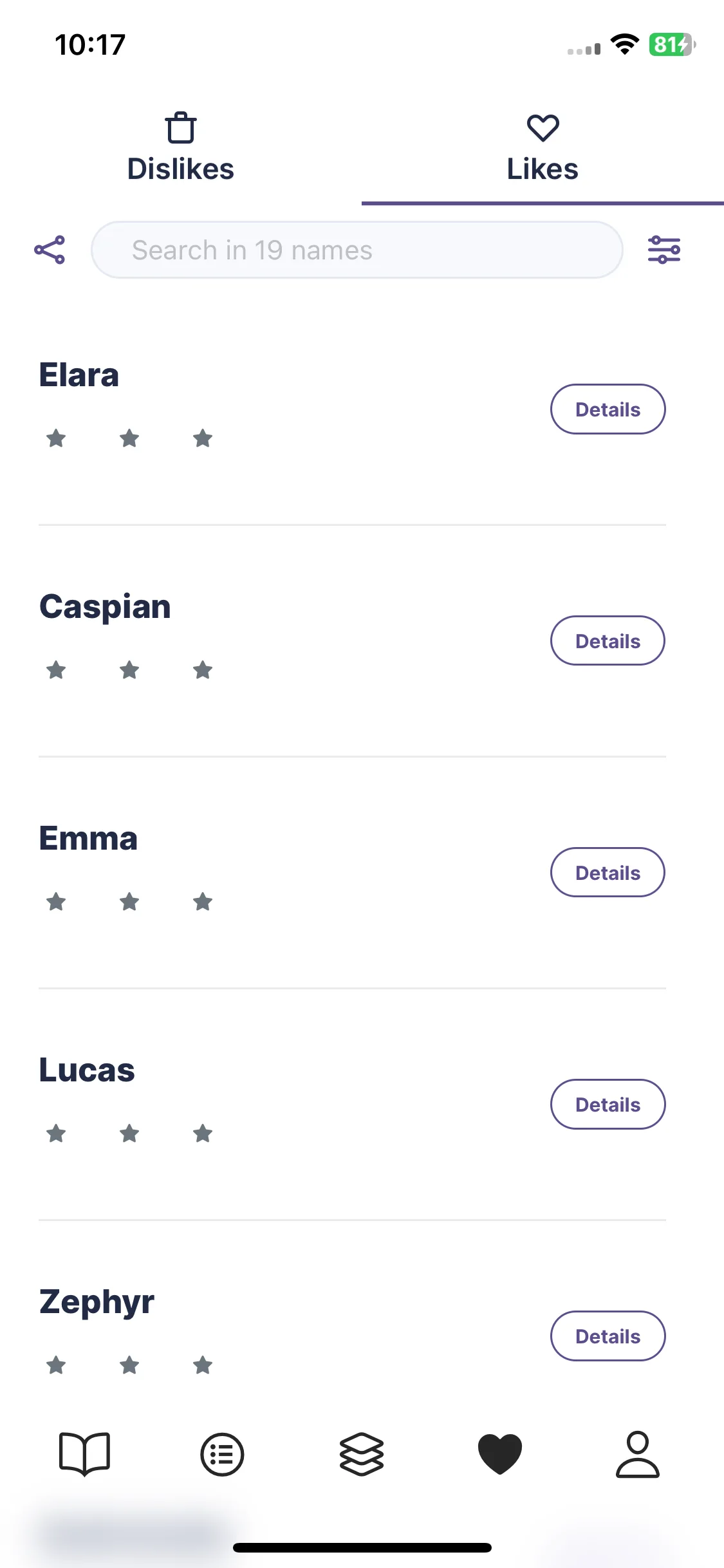724x1568 pixels.
Task: Open Details for Zephyr
Action: point(608,1336)
